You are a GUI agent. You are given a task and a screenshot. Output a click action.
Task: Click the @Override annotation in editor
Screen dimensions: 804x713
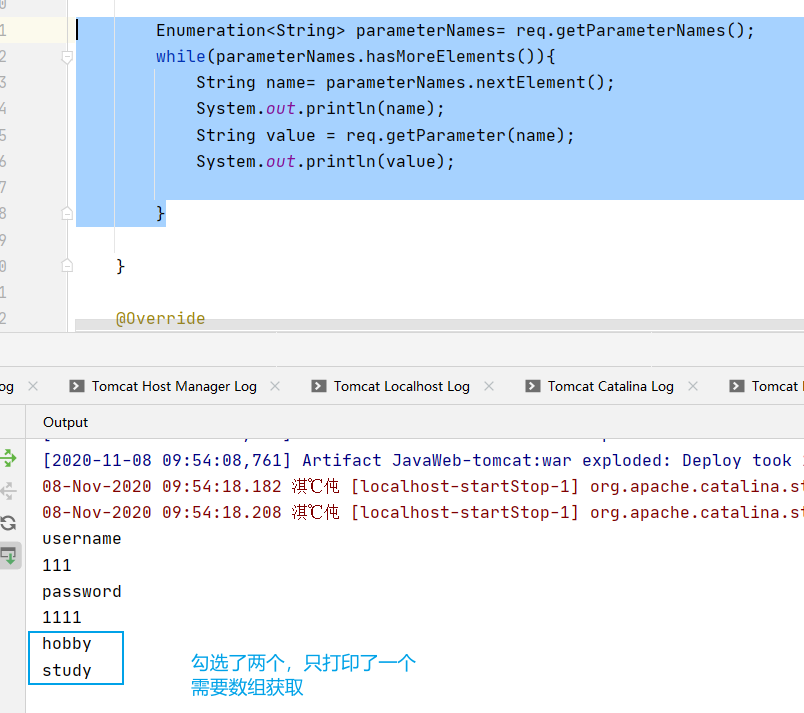click(160, 318)
